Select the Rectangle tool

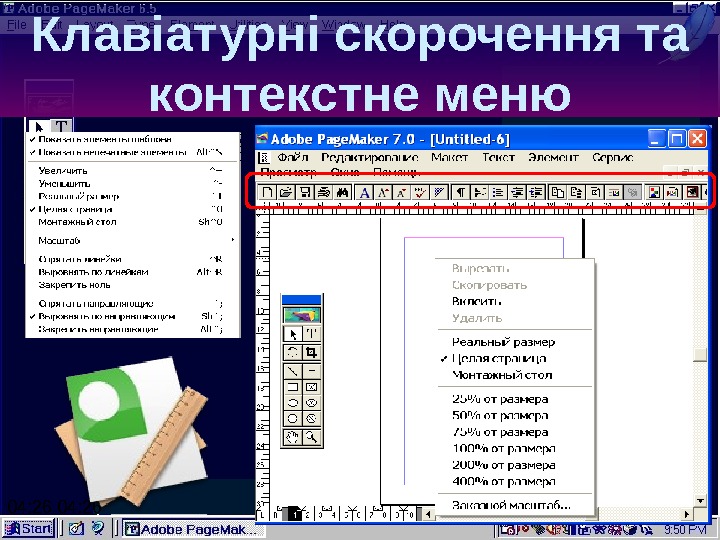pyautogui.click(x=292, y=387)
